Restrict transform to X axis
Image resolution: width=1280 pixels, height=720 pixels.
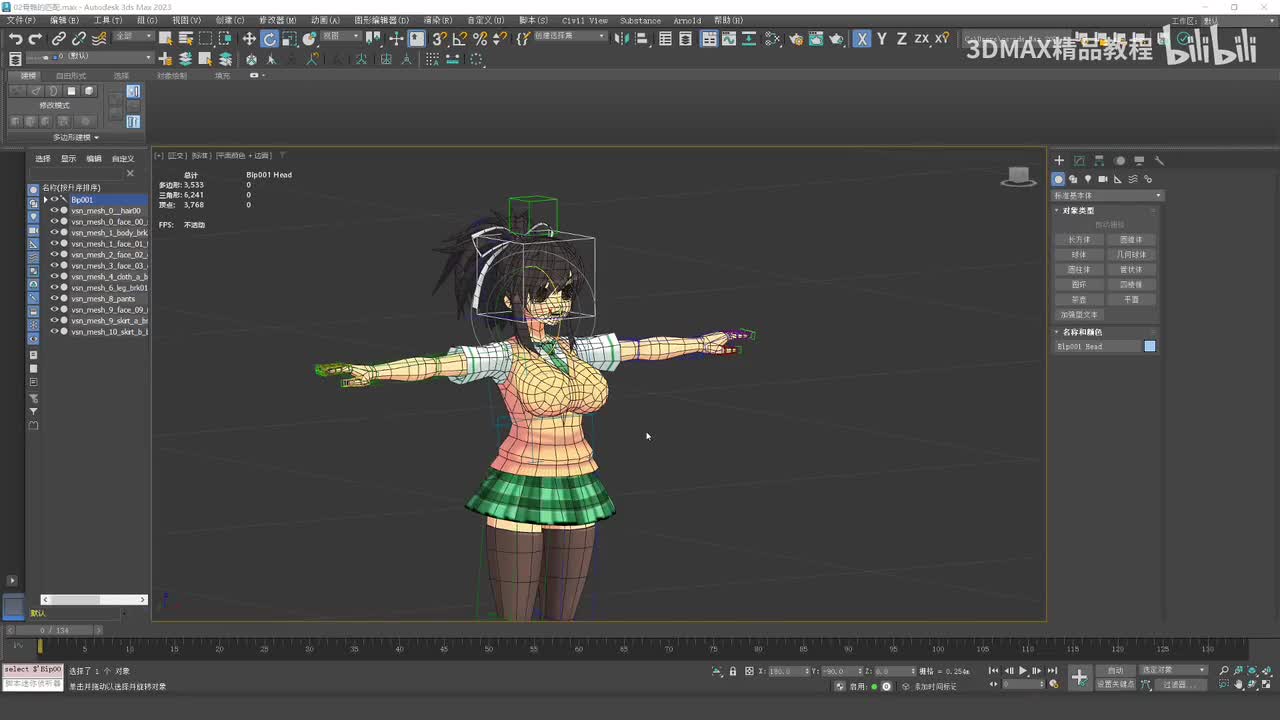coord(862,39)
